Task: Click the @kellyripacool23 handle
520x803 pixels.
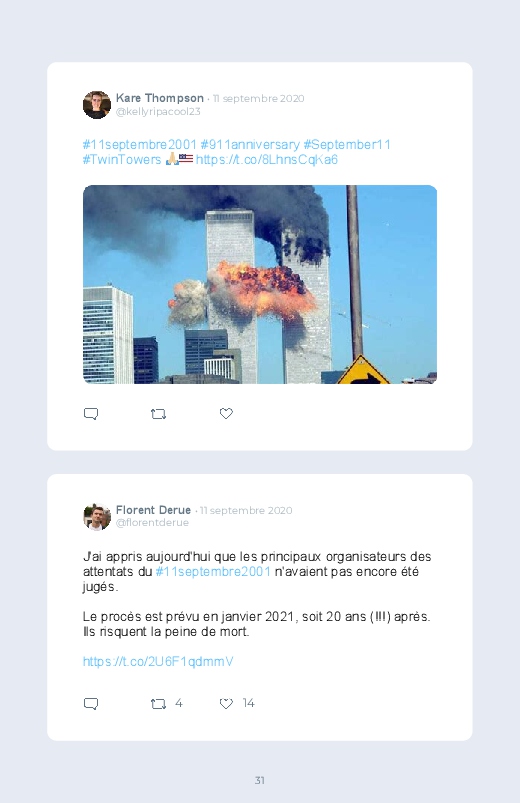Action: pyautogui.click(x=158, y=112)
